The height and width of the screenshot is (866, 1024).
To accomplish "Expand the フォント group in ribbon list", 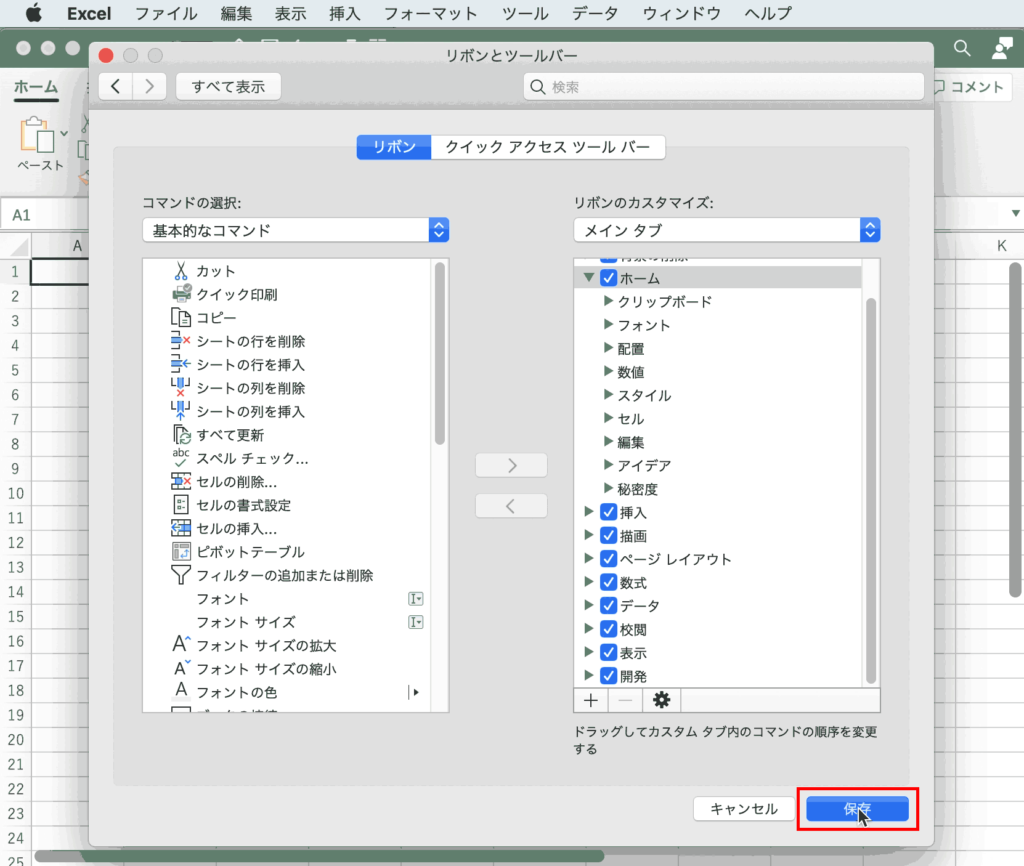I will tap(608, 325).
